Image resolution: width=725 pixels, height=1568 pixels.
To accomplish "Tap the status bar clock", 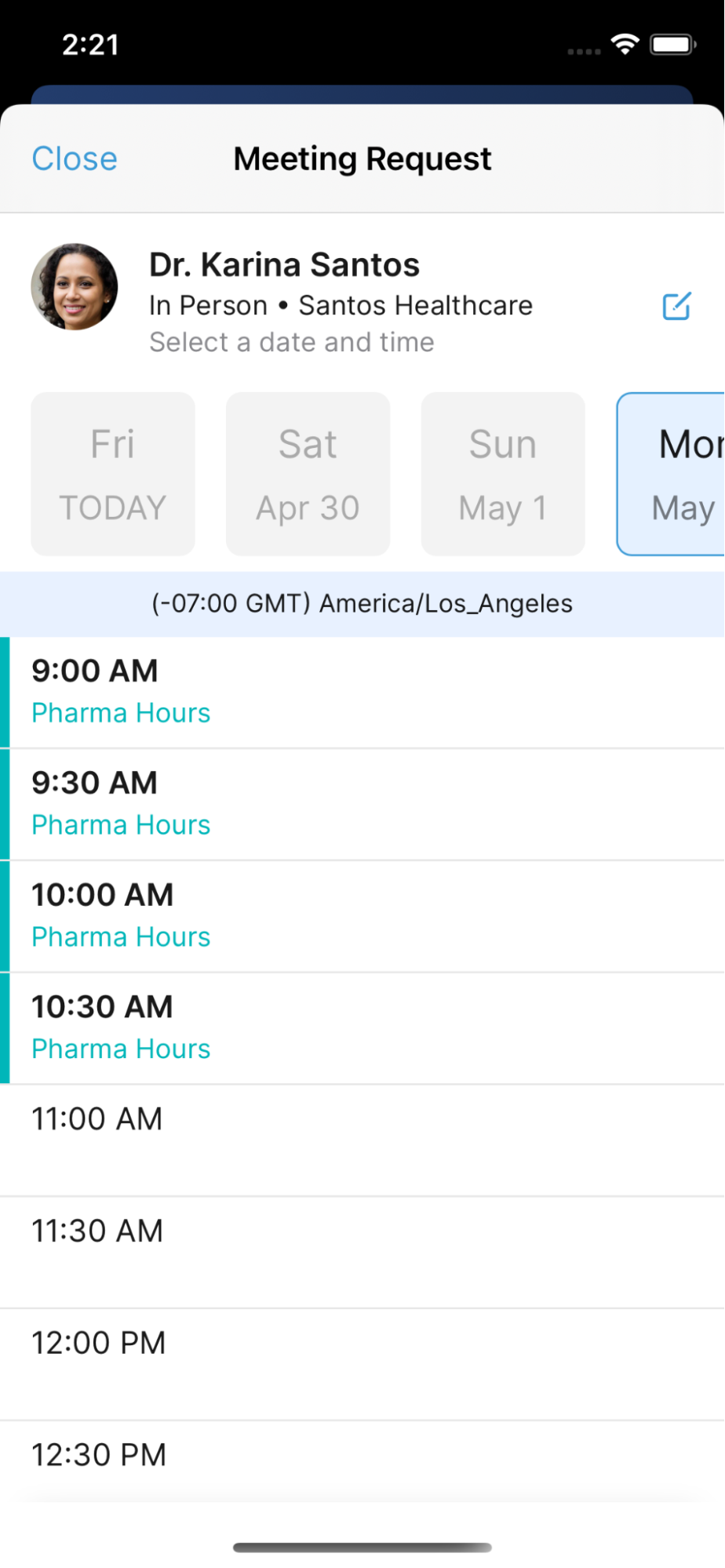I will point(91,45).
